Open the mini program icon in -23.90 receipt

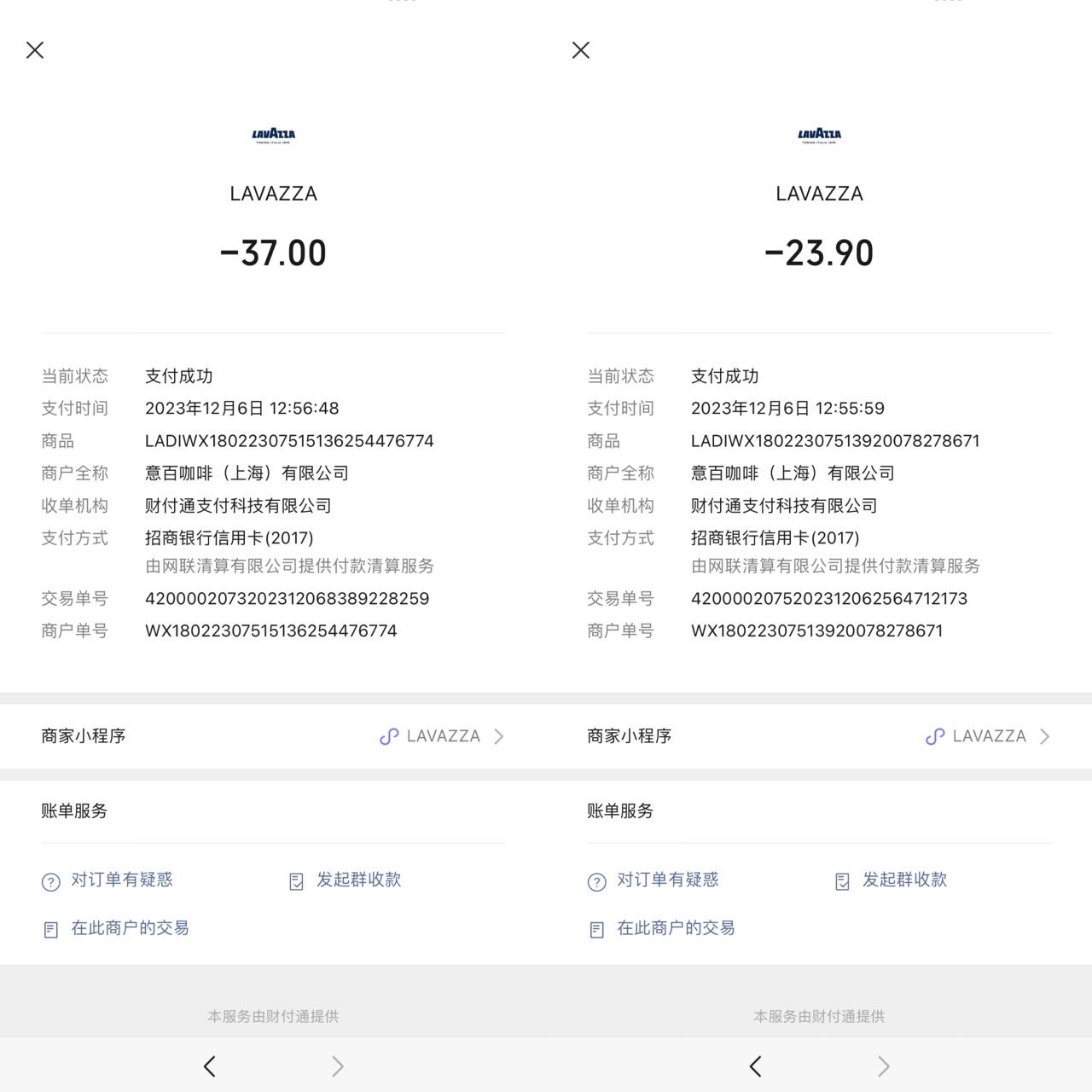tap(935, 736)
